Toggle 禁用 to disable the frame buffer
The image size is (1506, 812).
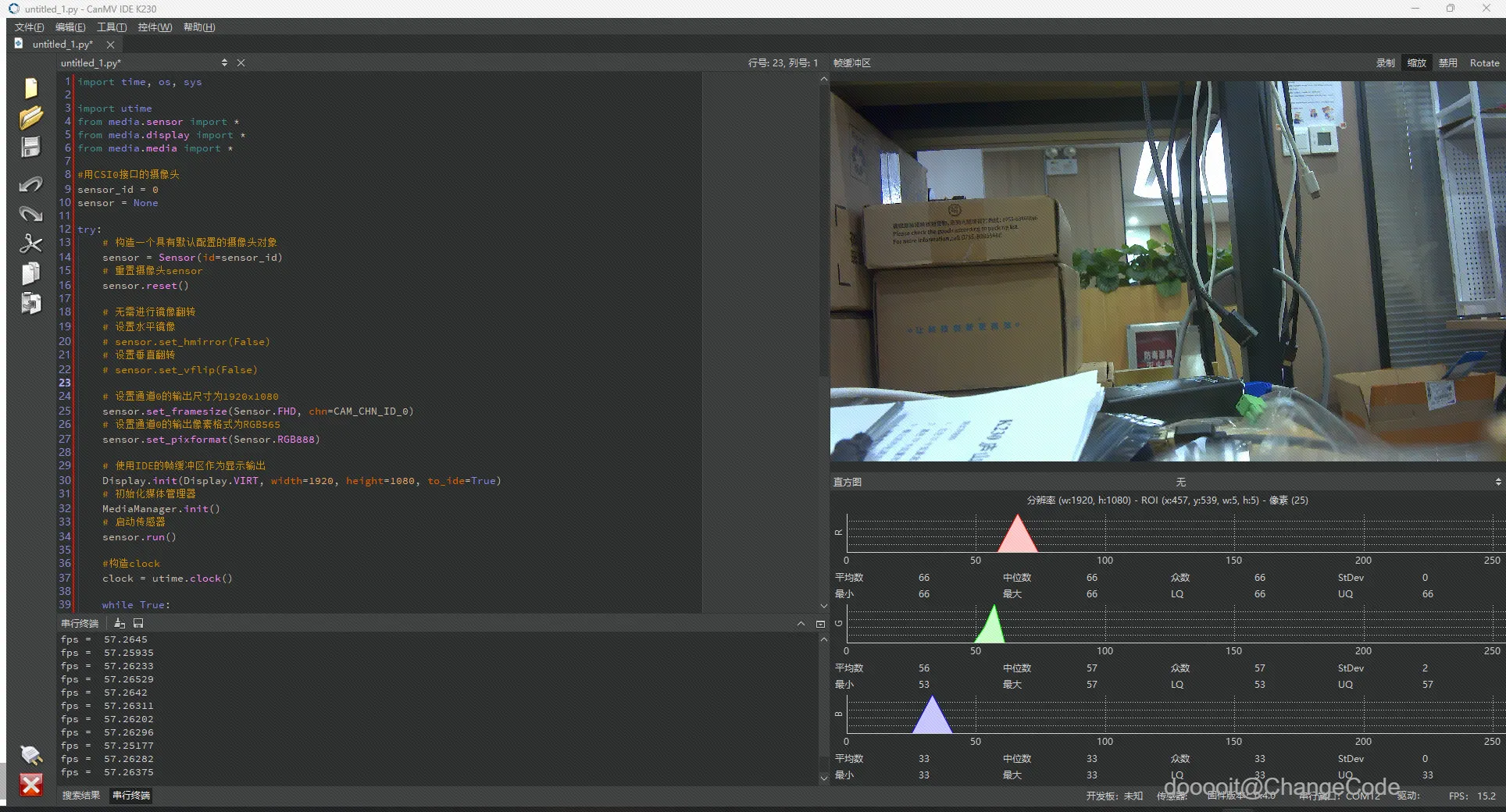(x=1447, y=63)
